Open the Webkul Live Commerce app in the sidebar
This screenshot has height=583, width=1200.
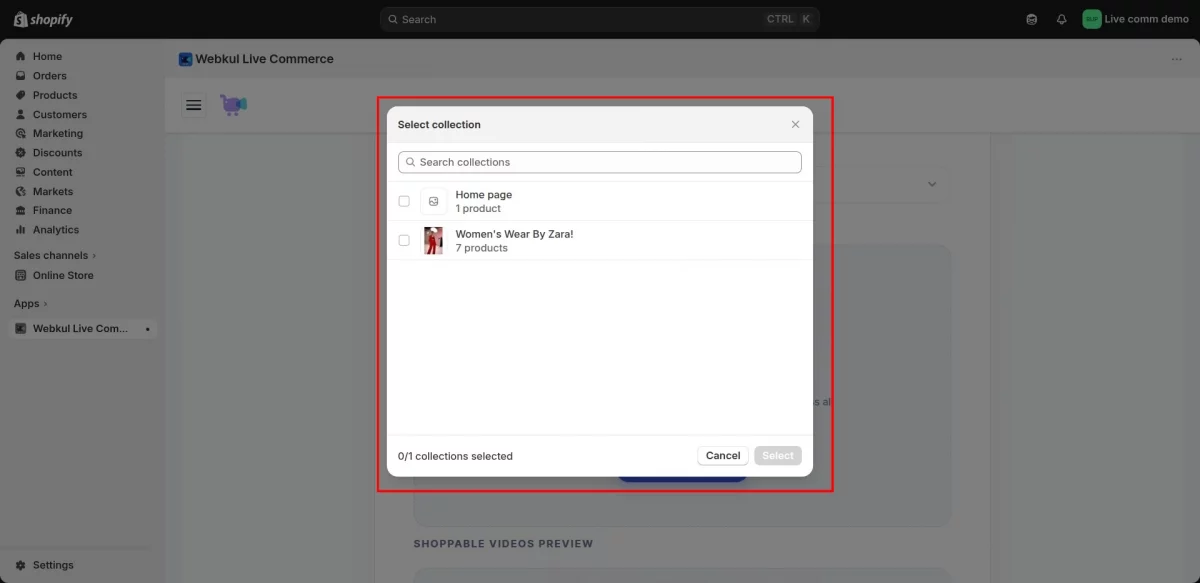[x=83, y=329]
